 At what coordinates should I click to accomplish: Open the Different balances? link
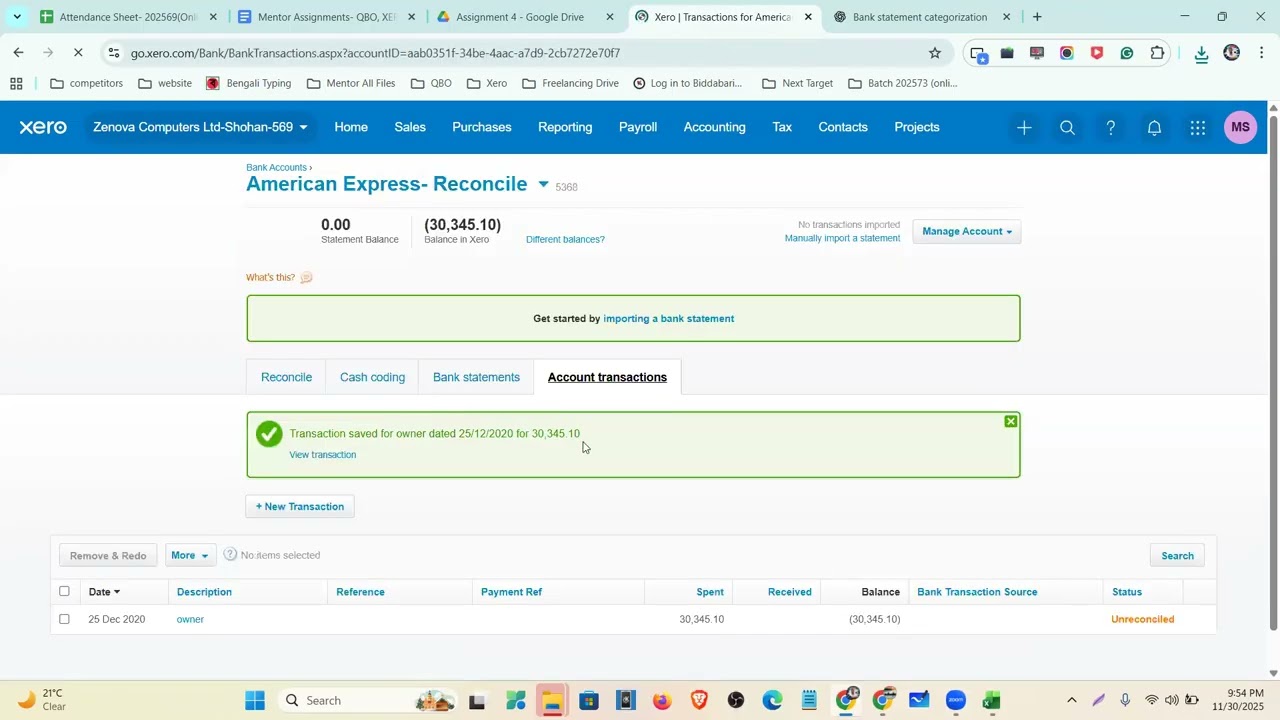(x=565, y=239)
